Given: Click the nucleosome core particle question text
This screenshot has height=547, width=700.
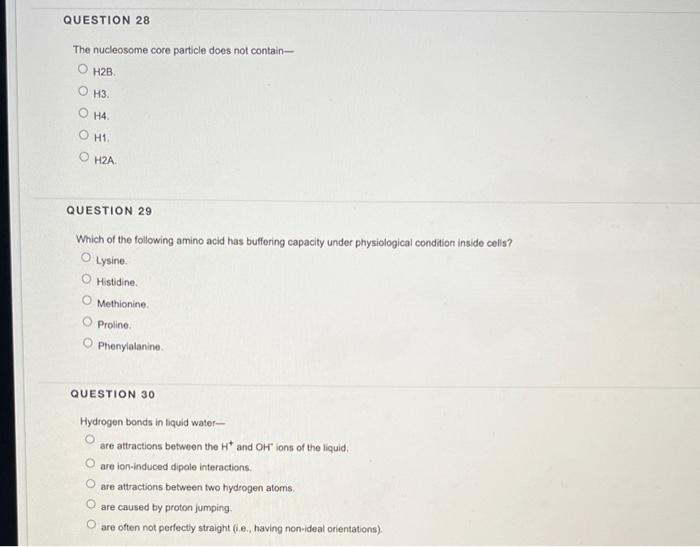Looking at the screenshot, I should pos(183,50).
